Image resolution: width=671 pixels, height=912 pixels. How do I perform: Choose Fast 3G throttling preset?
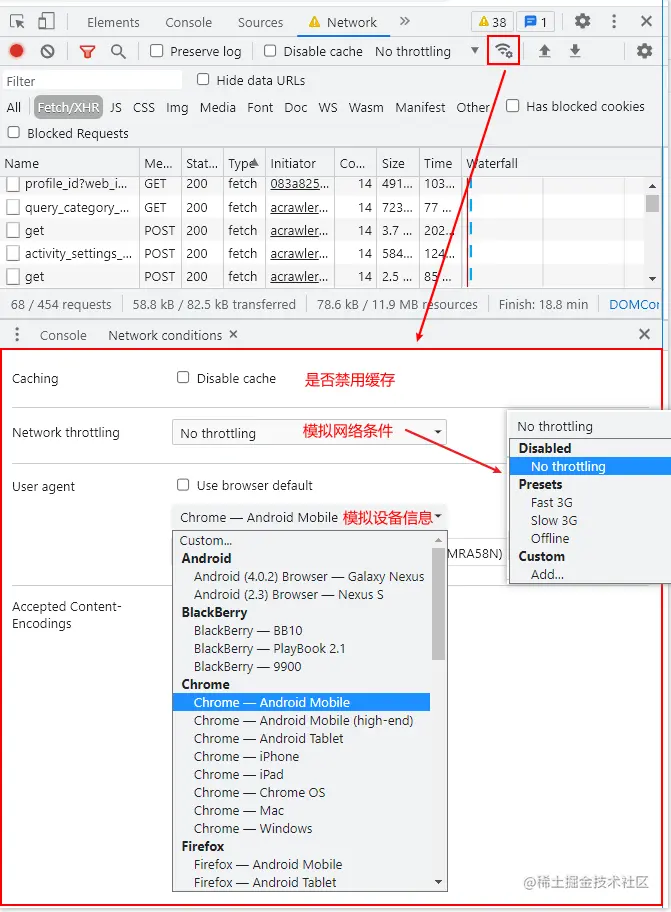click(551, 503)
